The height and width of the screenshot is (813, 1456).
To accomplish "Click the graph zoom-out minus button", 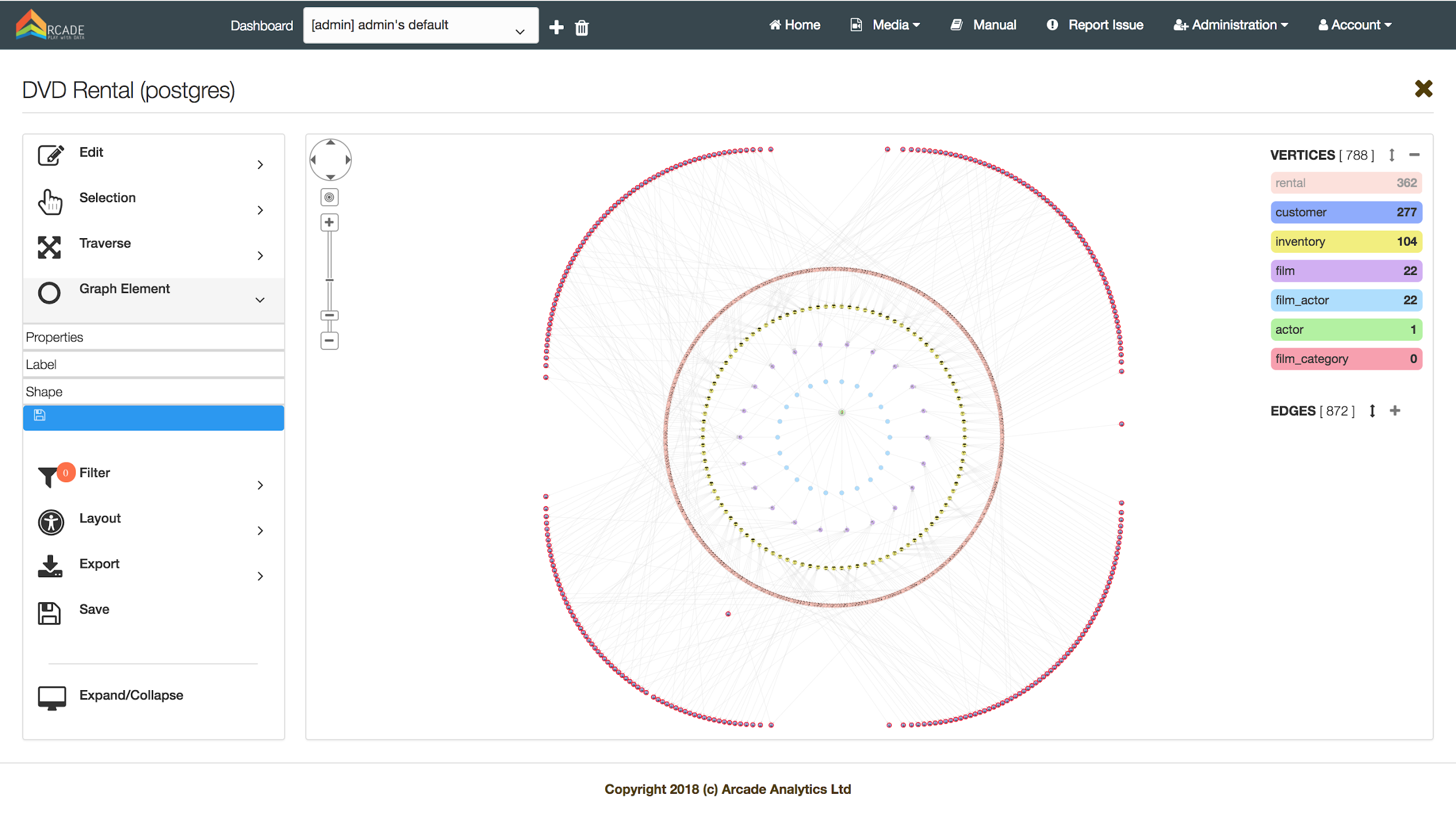I will pyautogui.click(x=329, y=341).
